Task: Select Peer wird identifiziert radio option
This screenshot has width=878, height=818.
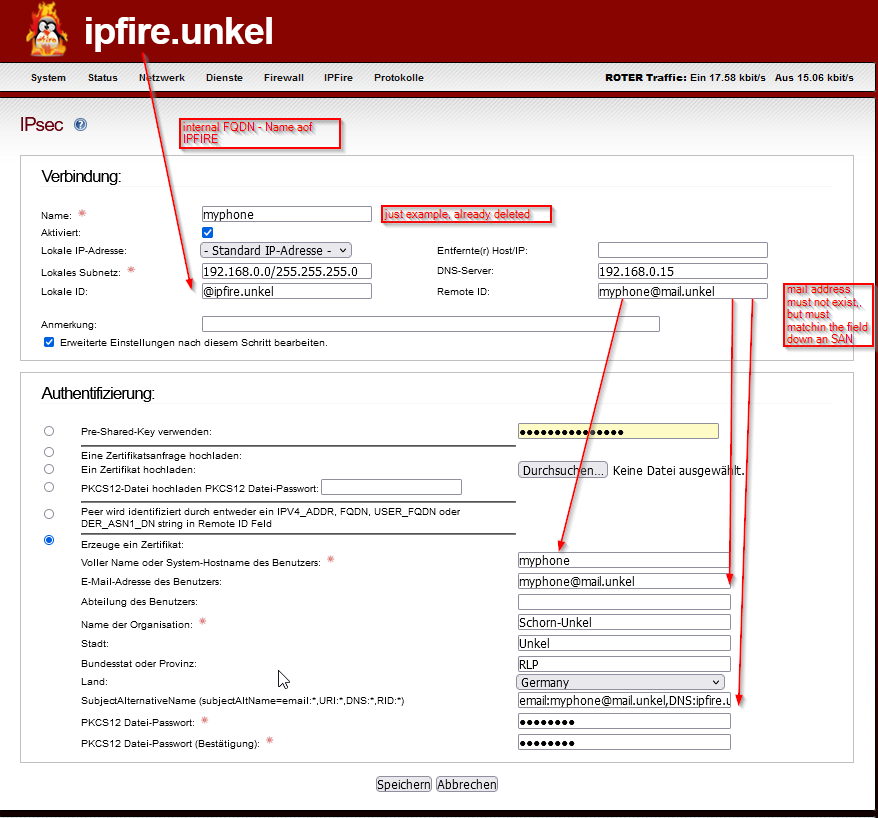Action: pos(49,514)
